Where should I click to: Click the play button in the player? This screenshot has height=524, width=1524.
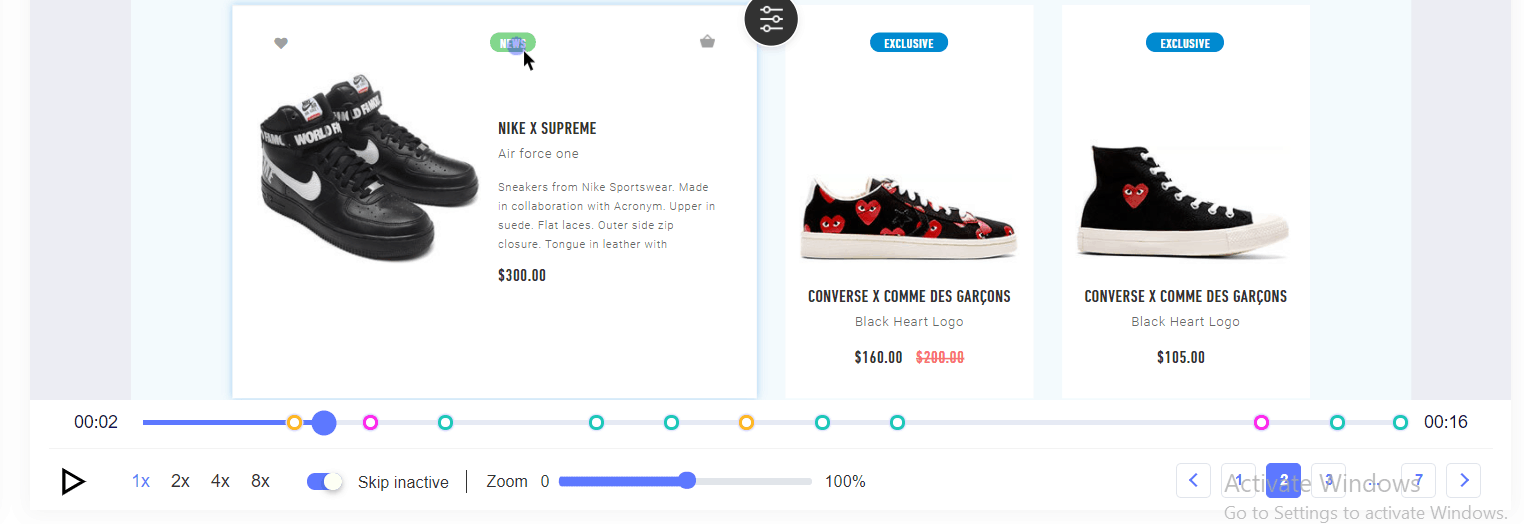click(x=73, y=482)
